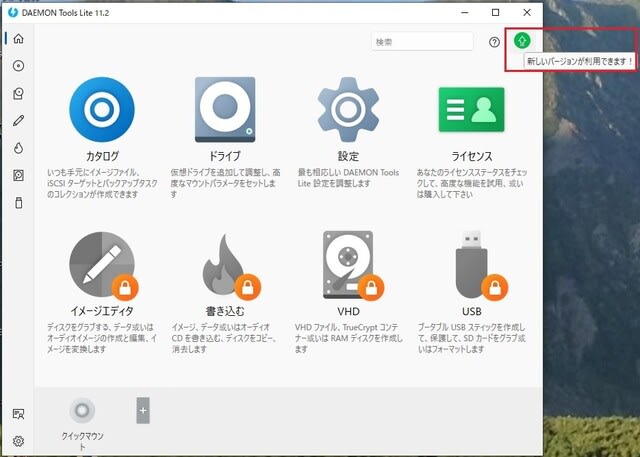
Task: Open the ライセンス green card tile
Action: (471, 109)
